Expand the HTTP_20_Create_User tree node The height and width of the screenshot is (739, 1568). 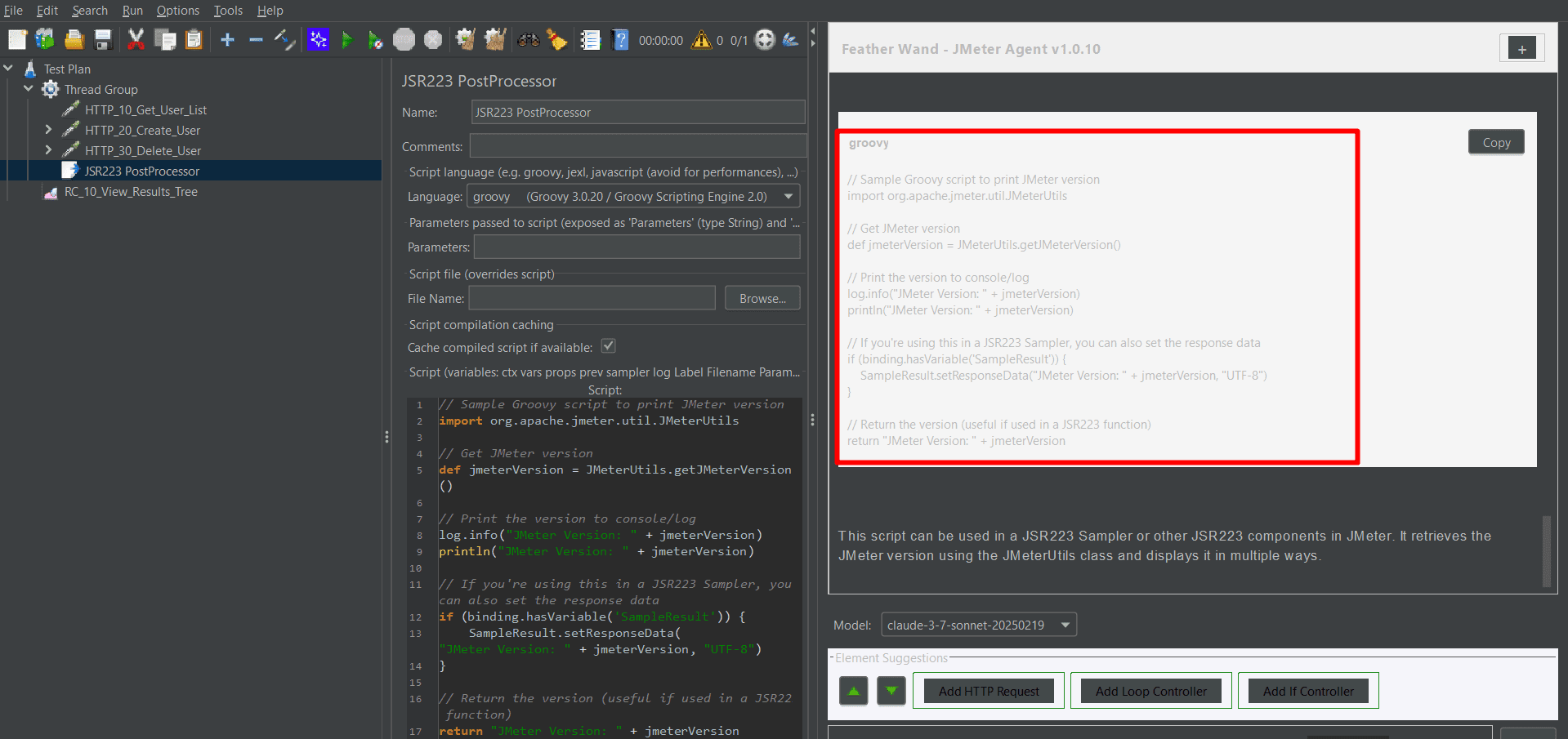tap(48, 130)
